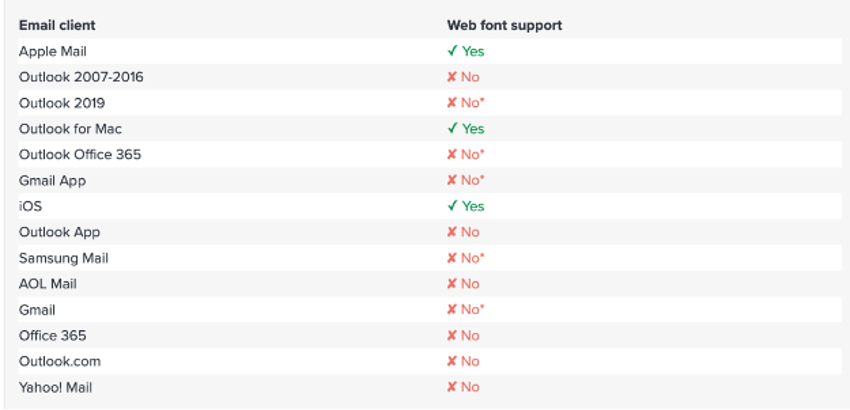Click the red X beside Outlook.com
This screenshot has height=410, width=850.
click(x=452, y=361)
